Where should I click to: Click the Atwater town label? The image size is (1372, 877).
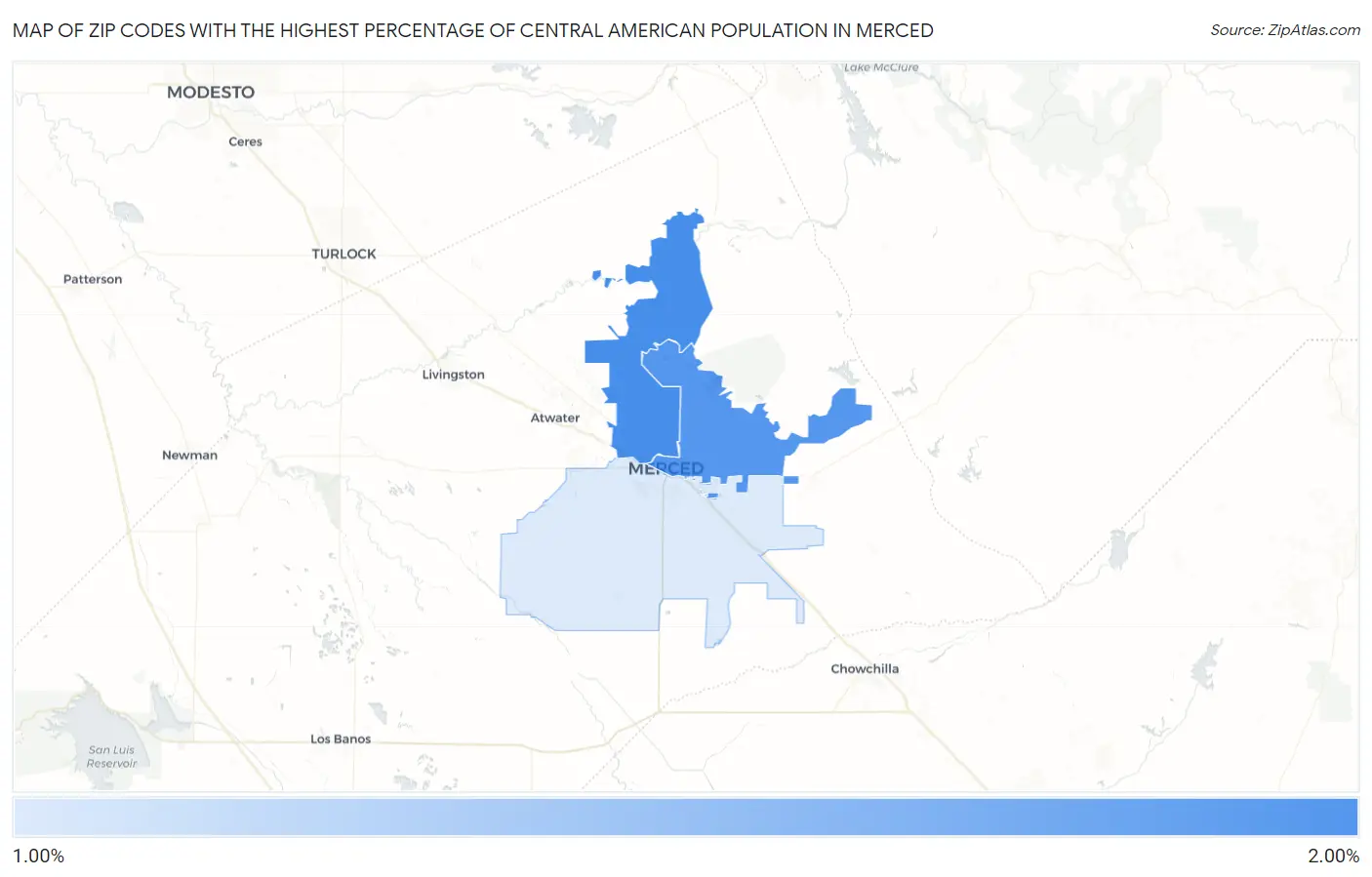555,418
